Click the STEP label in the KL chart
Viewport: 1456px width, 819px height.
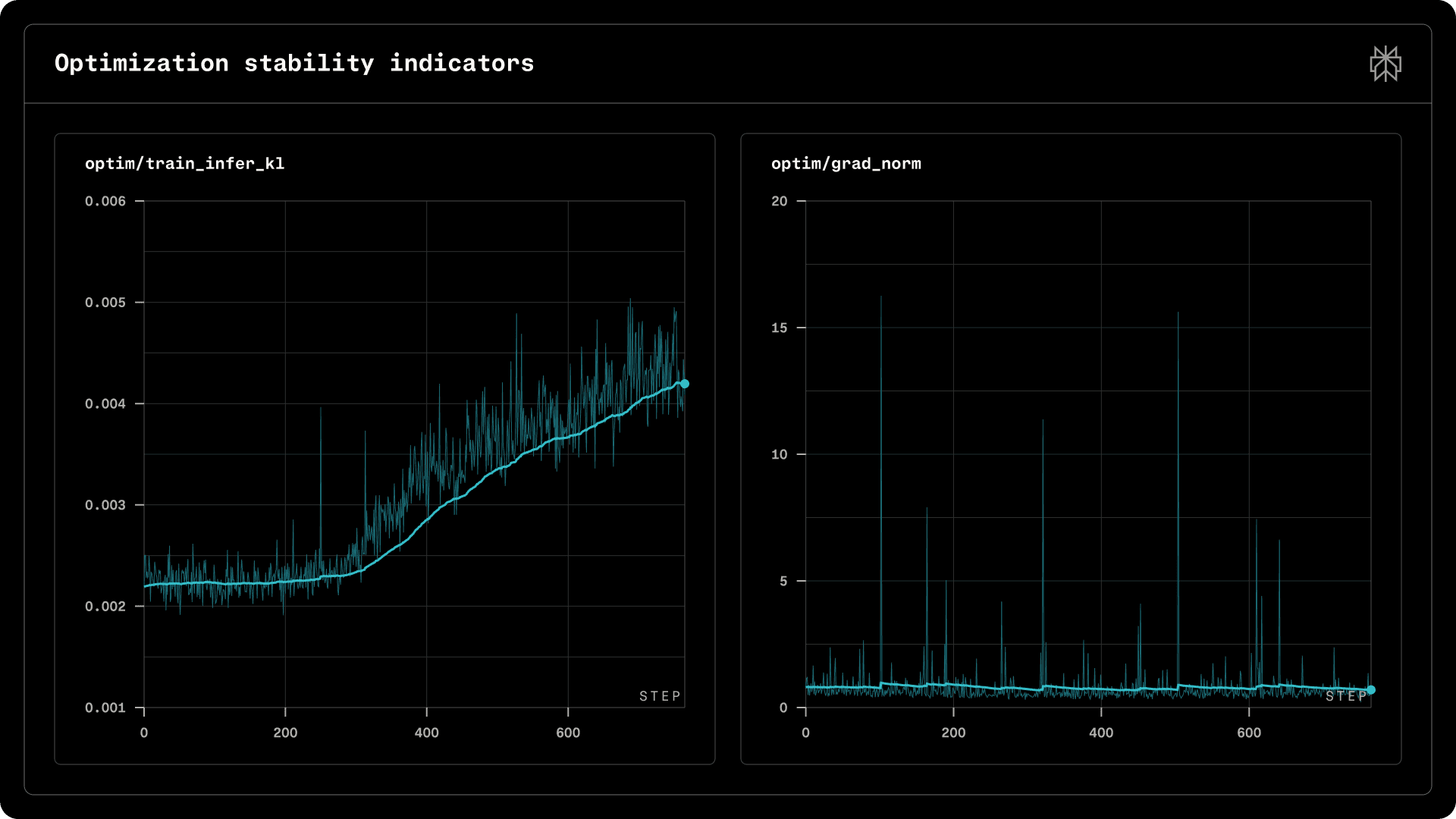coord(660,696)
